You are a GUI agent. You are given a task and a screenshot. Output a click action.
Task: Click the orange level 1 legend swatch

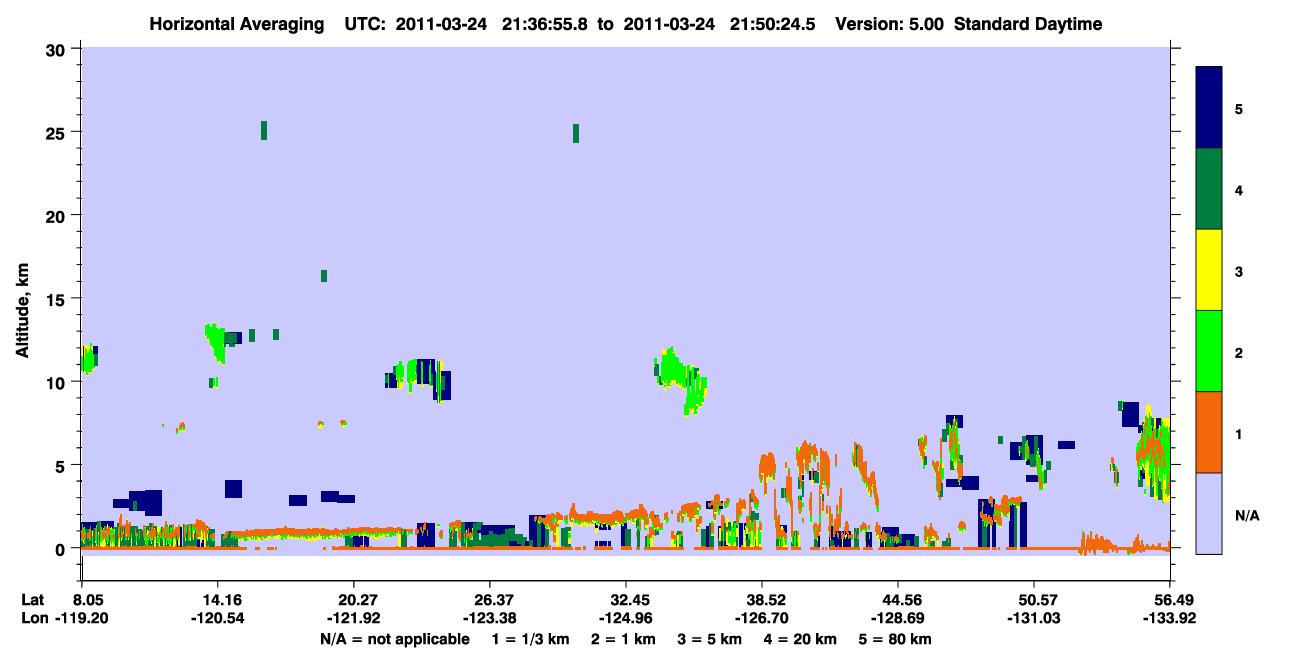coord(1209,432)
